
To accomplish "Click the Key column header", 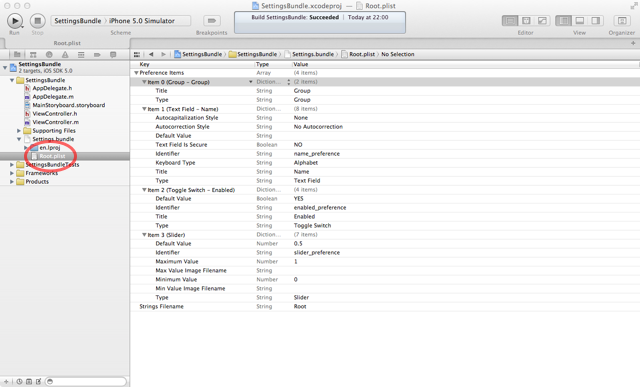I will 144,64.
